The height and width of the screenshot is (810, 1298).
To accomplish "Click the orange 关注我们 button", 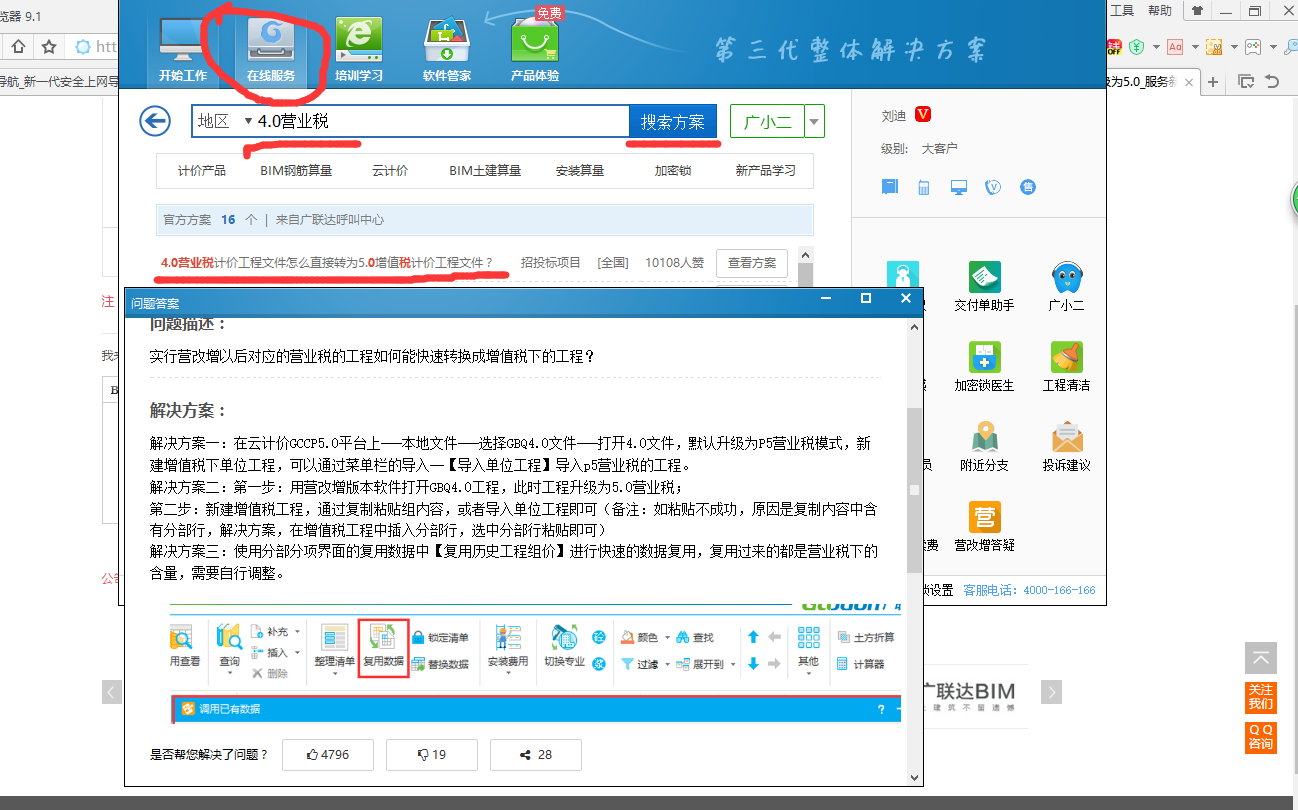I will pyautogui.click(x=1261, y=697).
